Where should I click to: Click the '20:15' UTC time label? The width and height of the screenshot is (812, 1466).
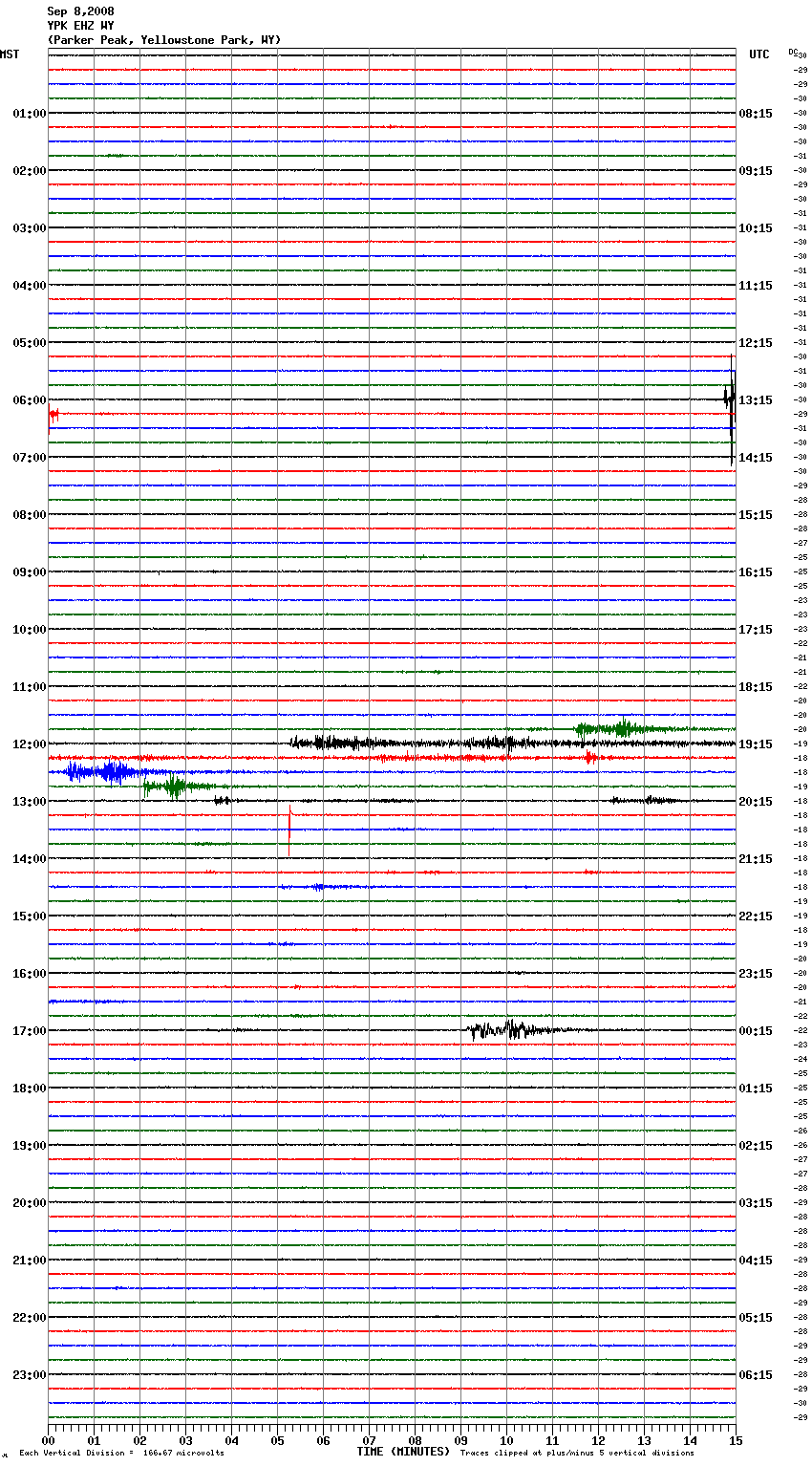(756, 802)
